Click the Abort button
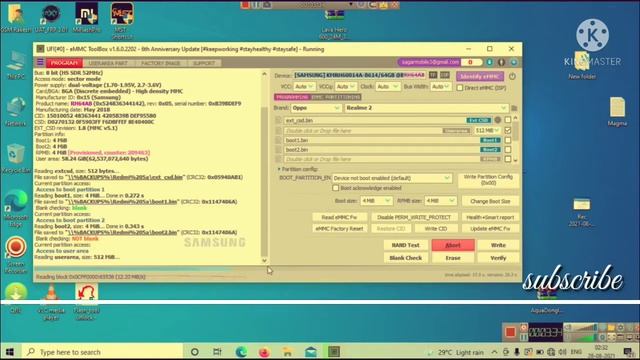 click(453, 245)
